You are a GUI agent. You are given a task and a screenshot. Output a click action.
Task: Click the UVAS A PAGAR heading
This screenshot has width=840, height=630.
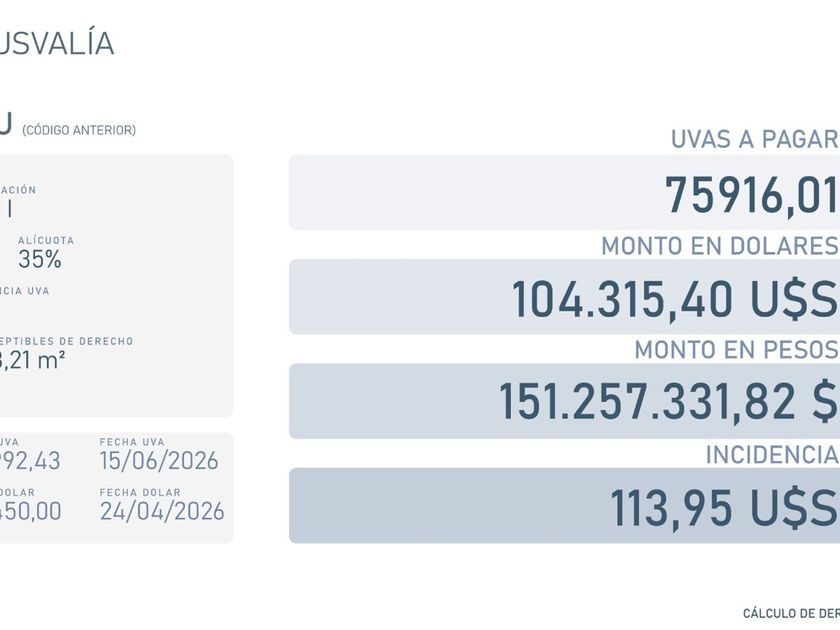point(755,139)
